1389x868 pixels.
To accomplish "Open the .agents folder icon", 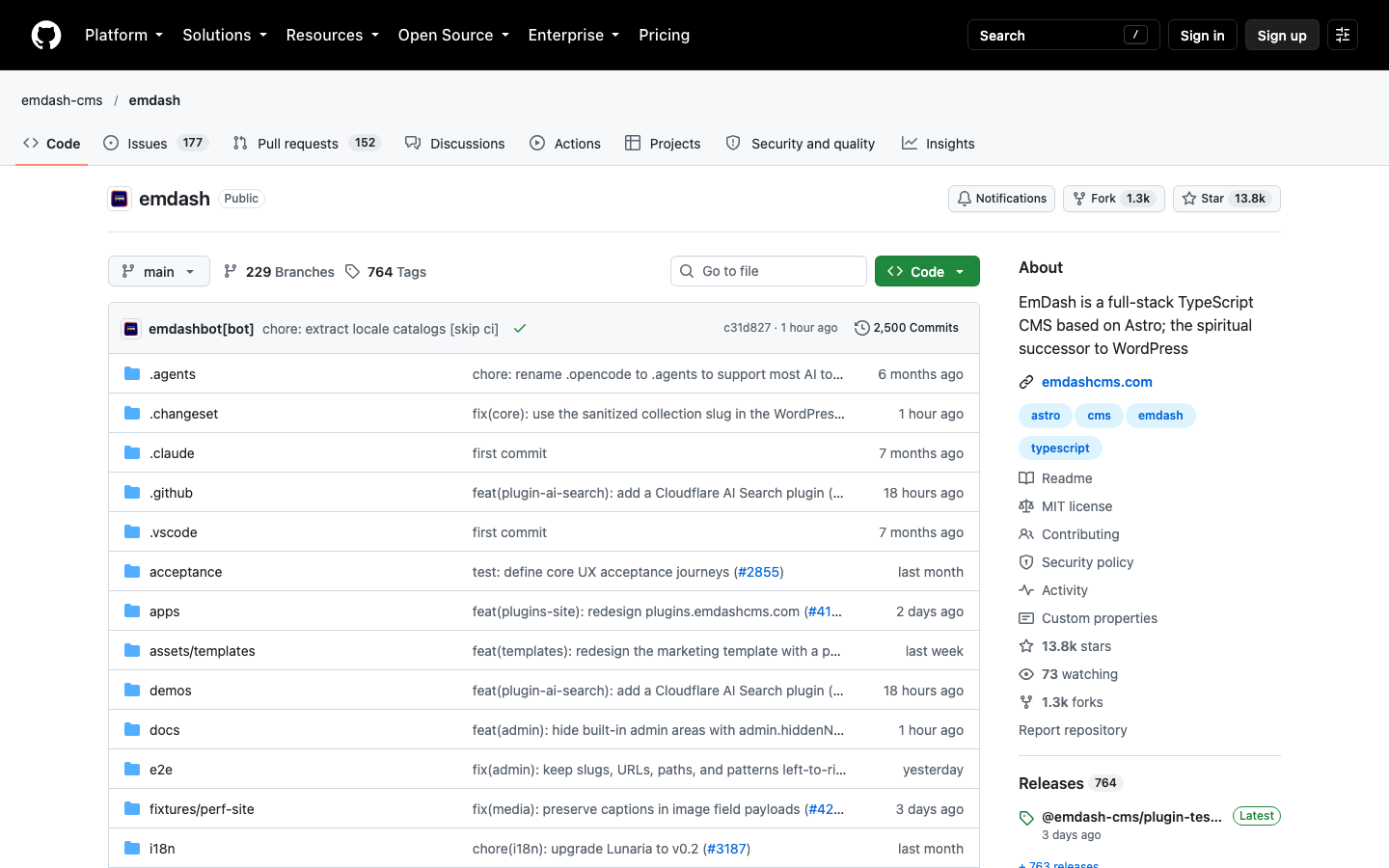I will click(132, 374).
